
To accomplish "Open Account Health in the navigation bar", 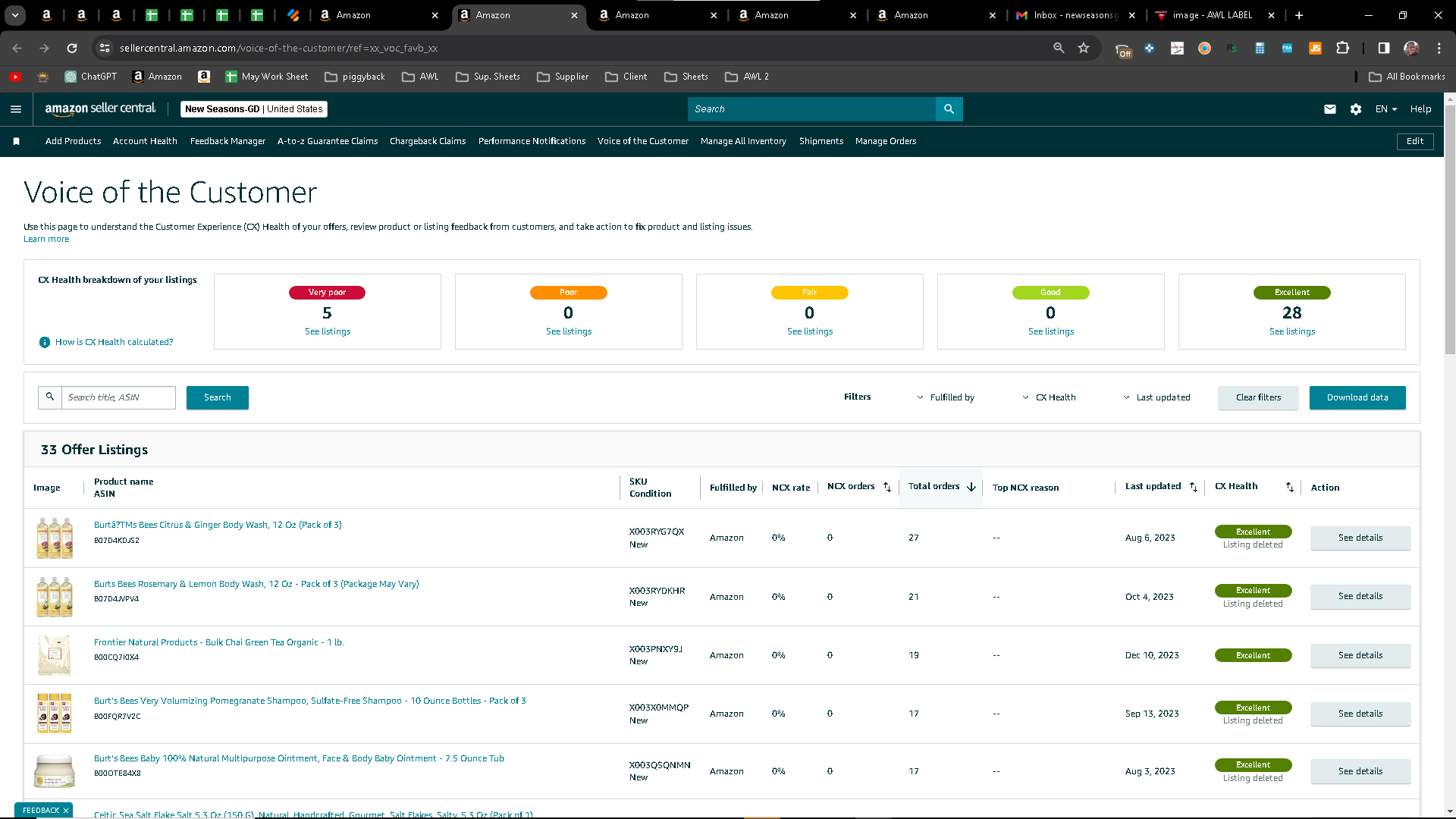I will pyautogui.click(x=145, y=141).
